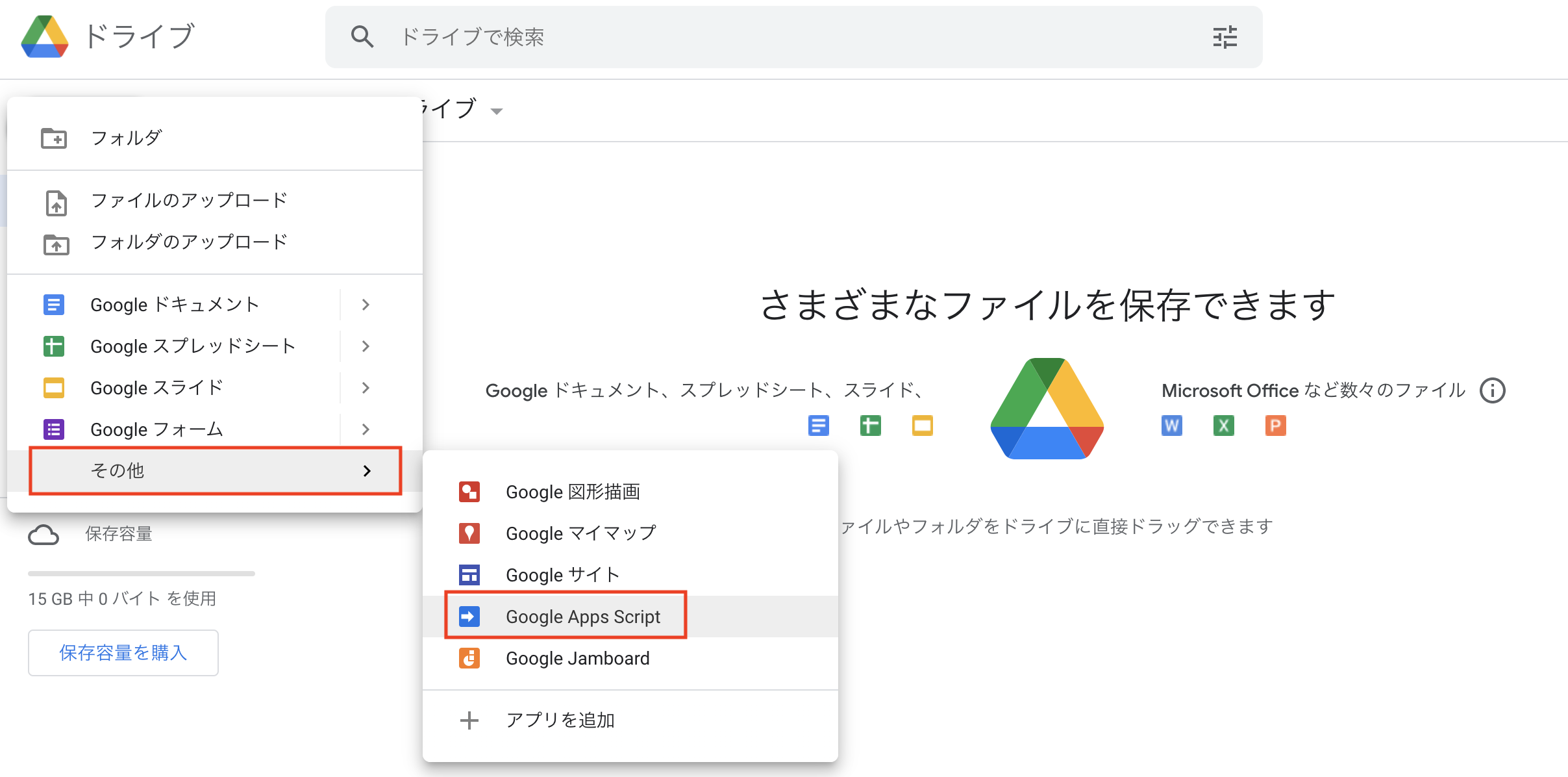Click the Google マイマップ icon
1568x777 pixels.
click(469, 533)
